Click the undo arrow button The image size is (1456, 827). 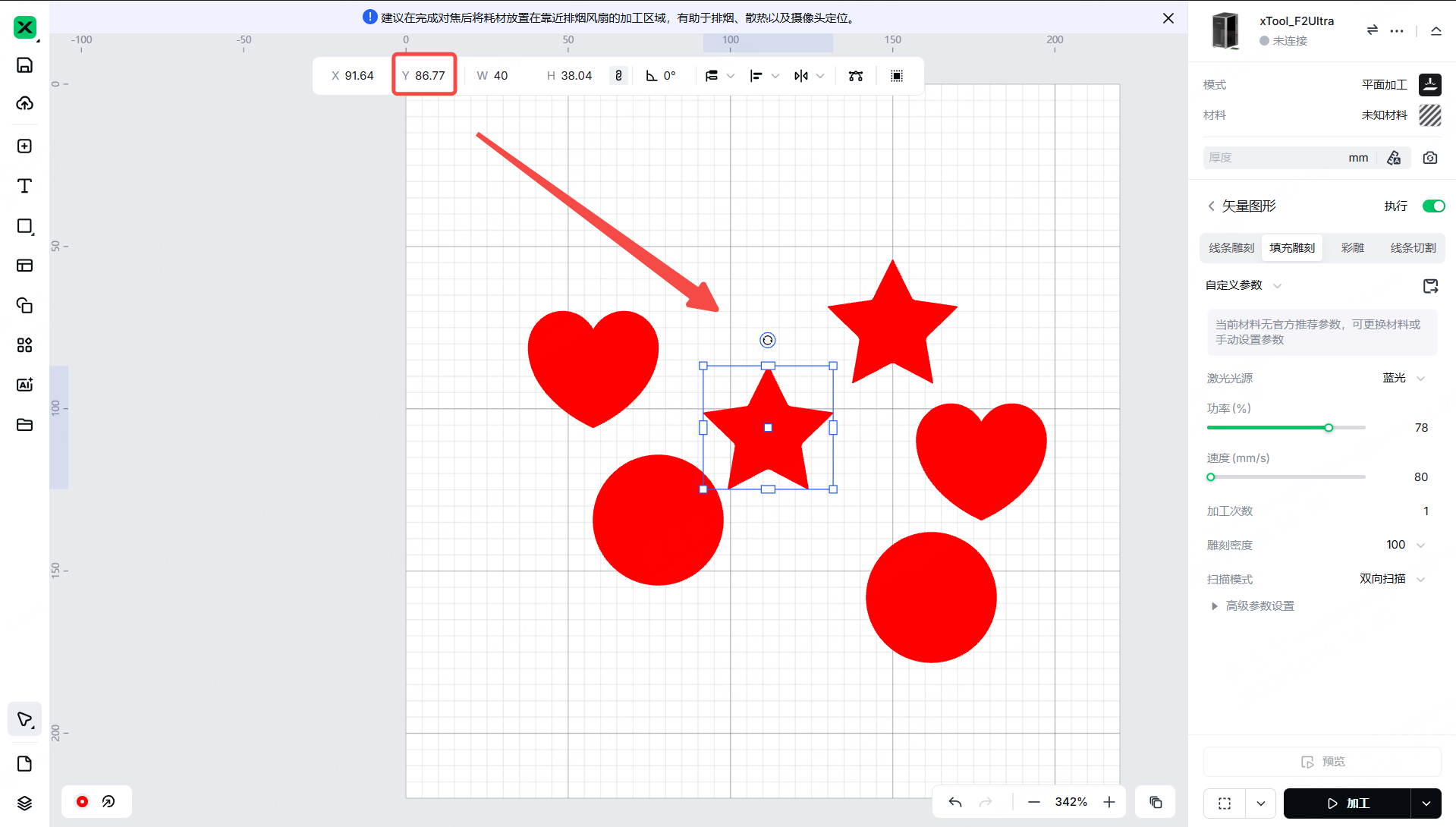click(955, 802)
